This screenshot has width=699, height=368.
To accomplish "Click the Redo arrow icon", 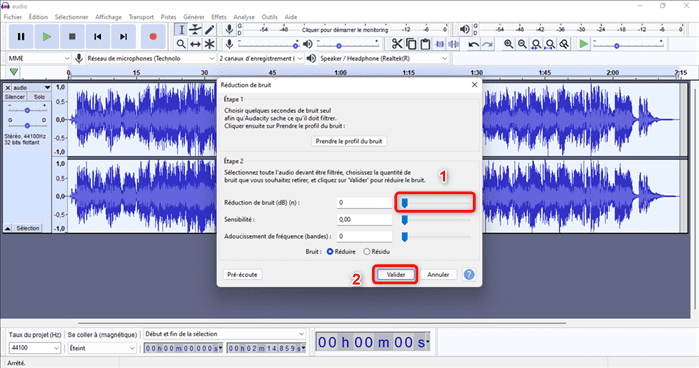I will tap(488, 44).
